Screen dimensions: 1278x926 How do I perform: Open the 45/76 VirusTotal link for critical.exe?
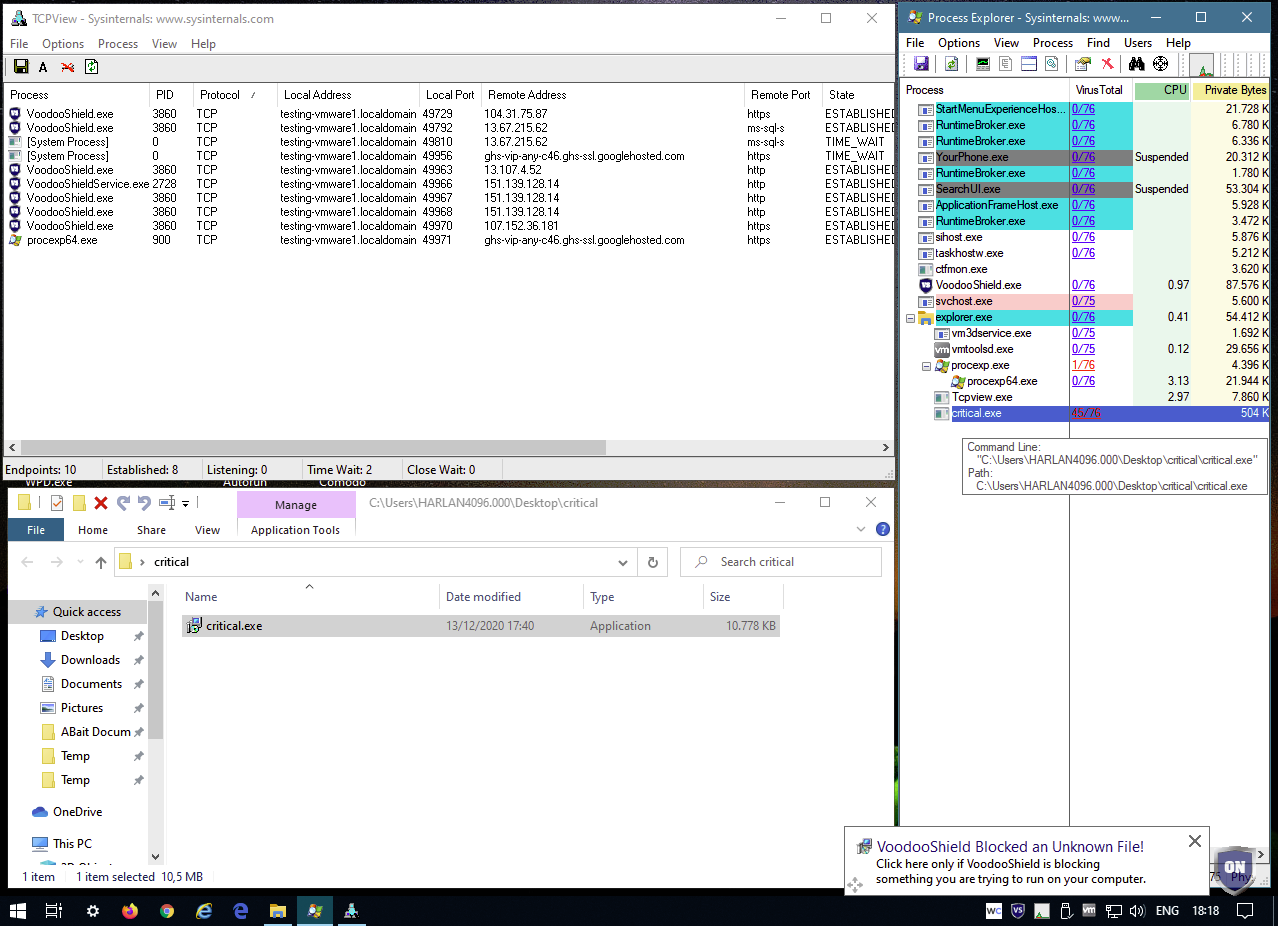click(x=1086, y=413)
